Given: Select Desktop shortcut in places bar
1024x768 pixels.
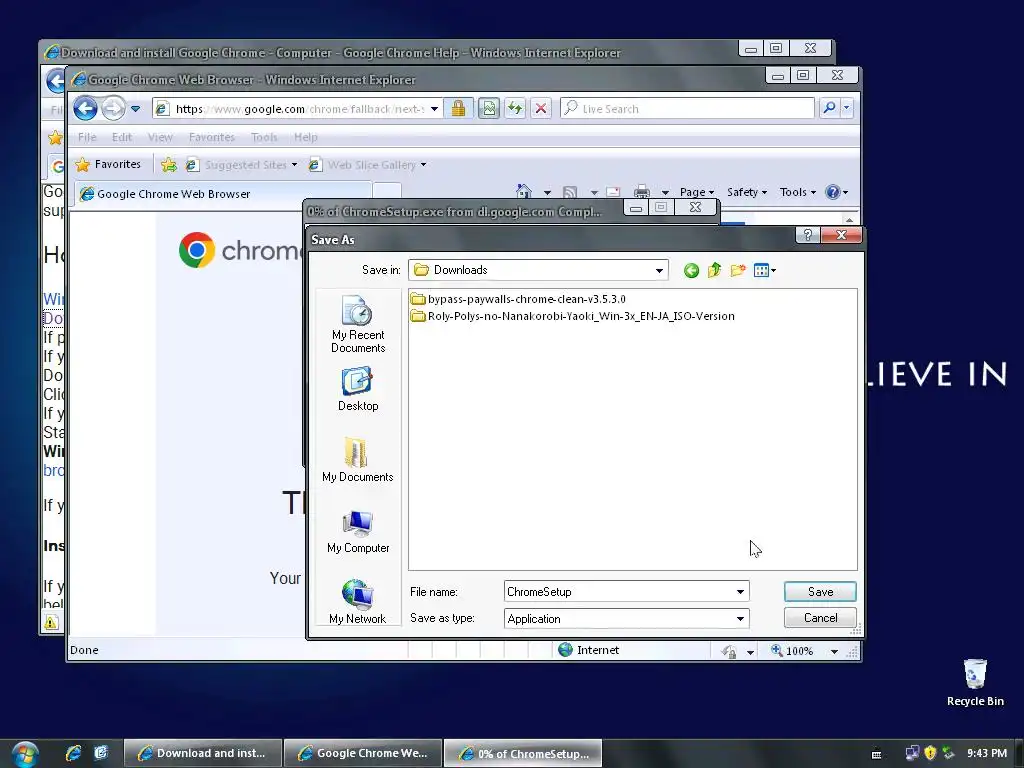Looking at the screenshot, I should 358,389.
